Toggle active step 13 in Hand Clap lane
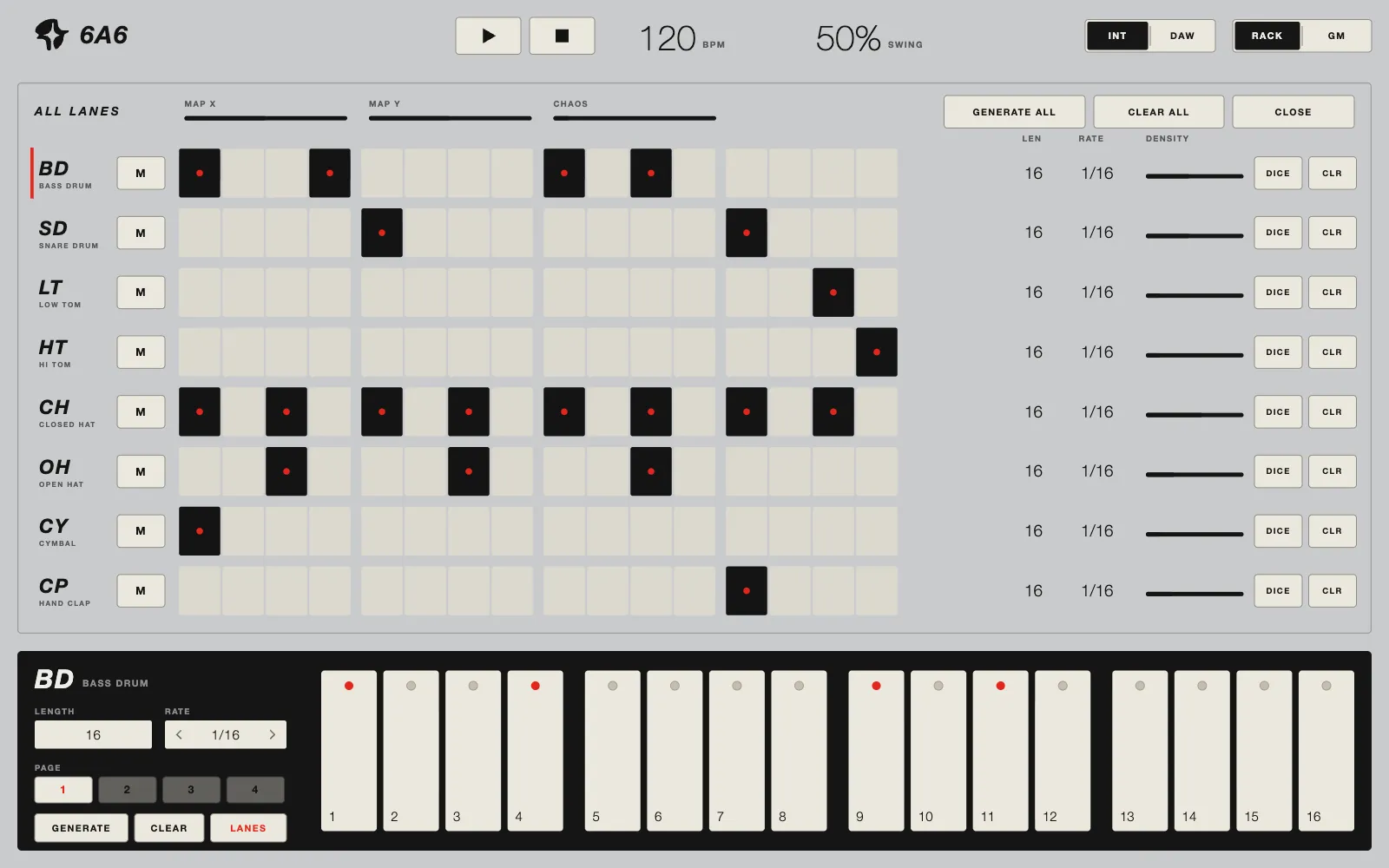Image resolution: width=1389 pixels, height=868 pixels. click(x=747, y=590)
